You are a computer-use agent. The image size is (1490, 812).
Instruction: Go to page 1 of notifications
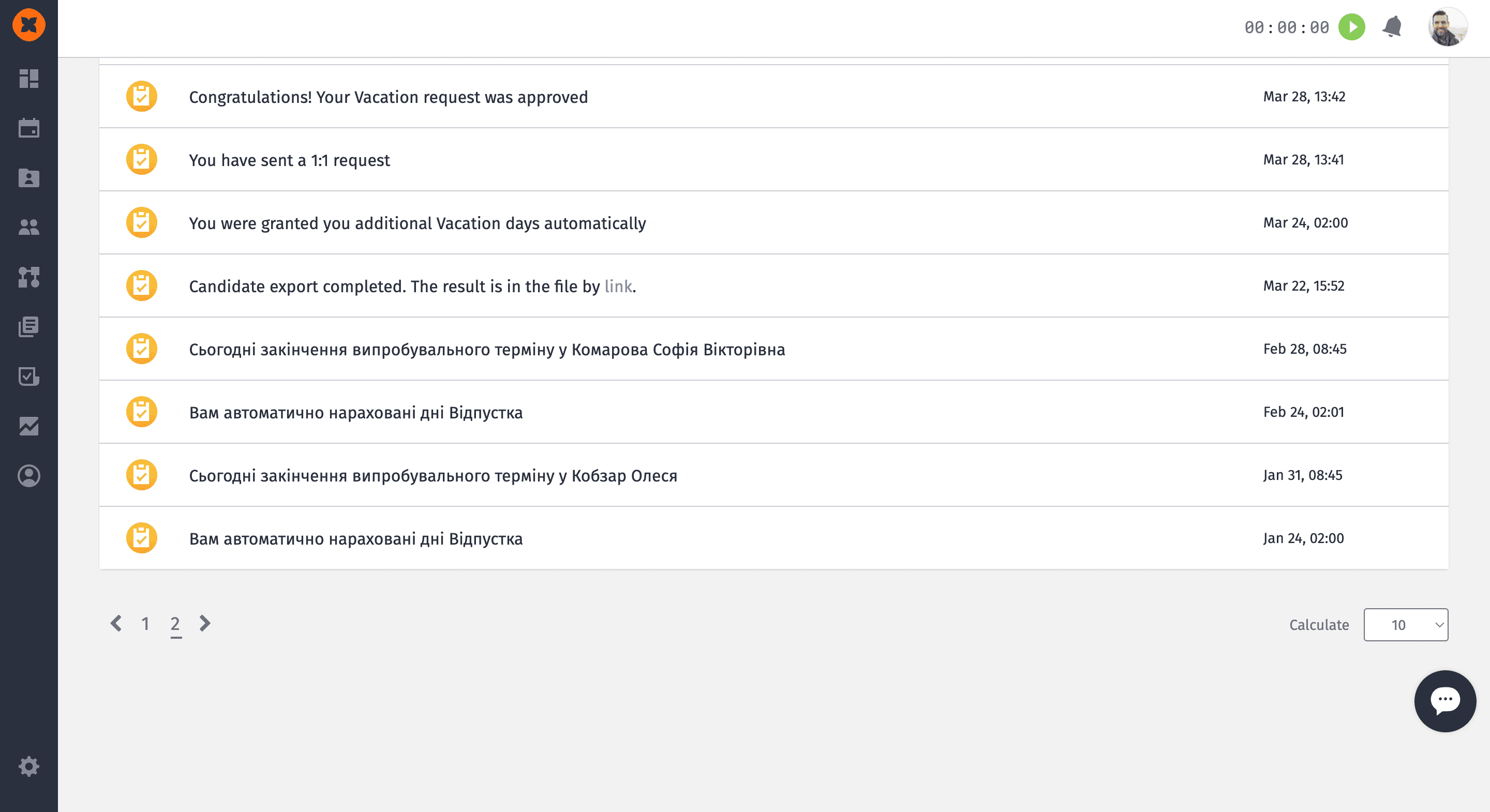point(145,623)
